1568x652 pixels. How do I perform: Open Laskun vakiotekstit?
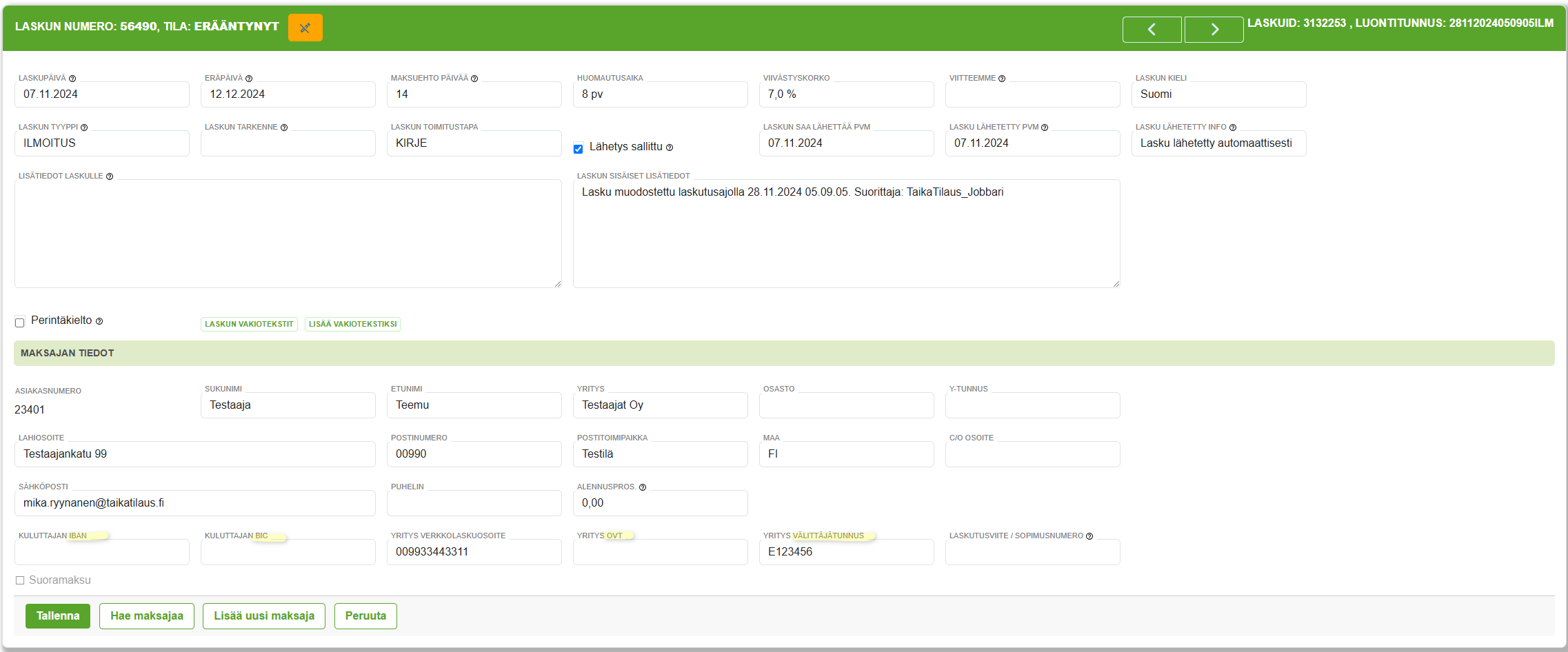[249, 324]
